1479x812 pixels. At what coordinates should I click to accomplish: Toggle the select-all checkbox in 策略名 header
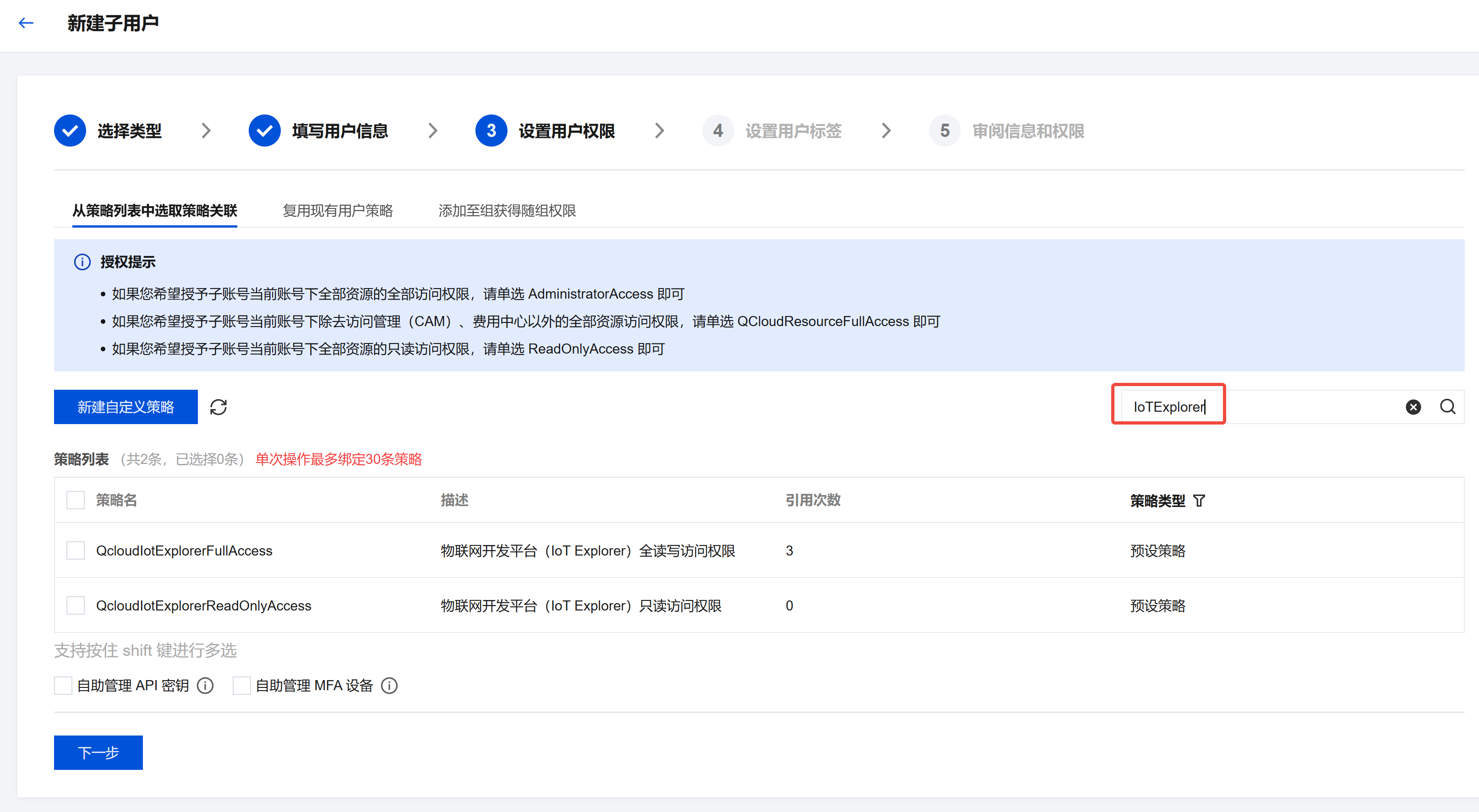(75, 500)
